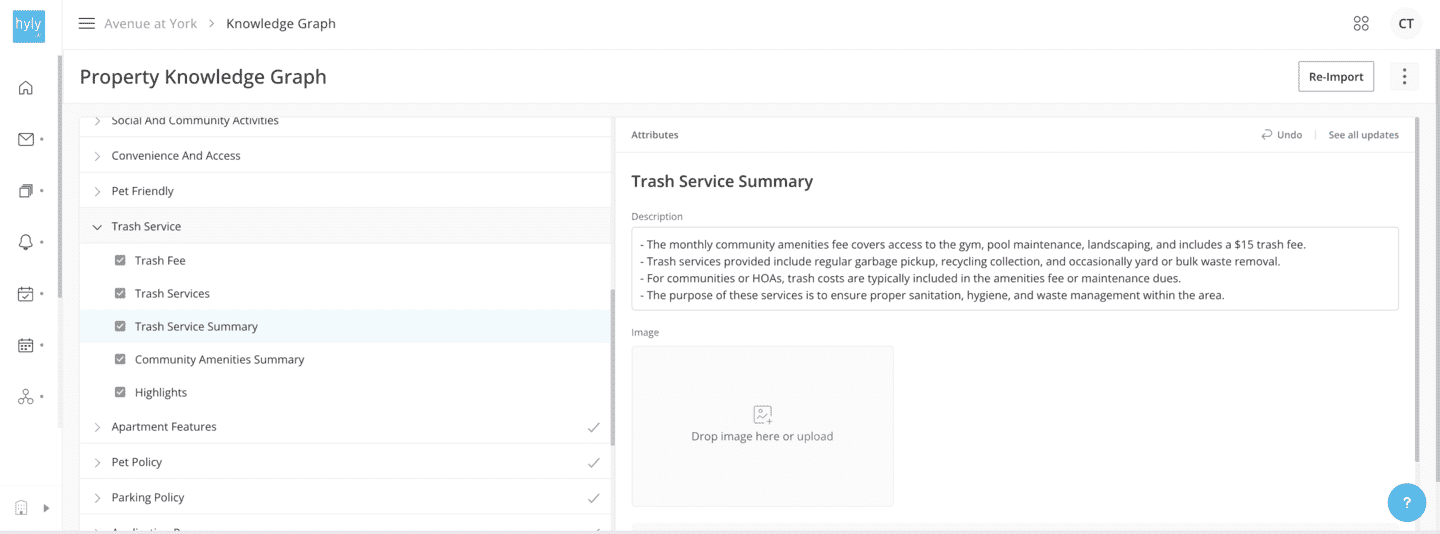1440x534 pixels.
Task: Click the home icon in left sidebar
Action: [x=26, y=88]
